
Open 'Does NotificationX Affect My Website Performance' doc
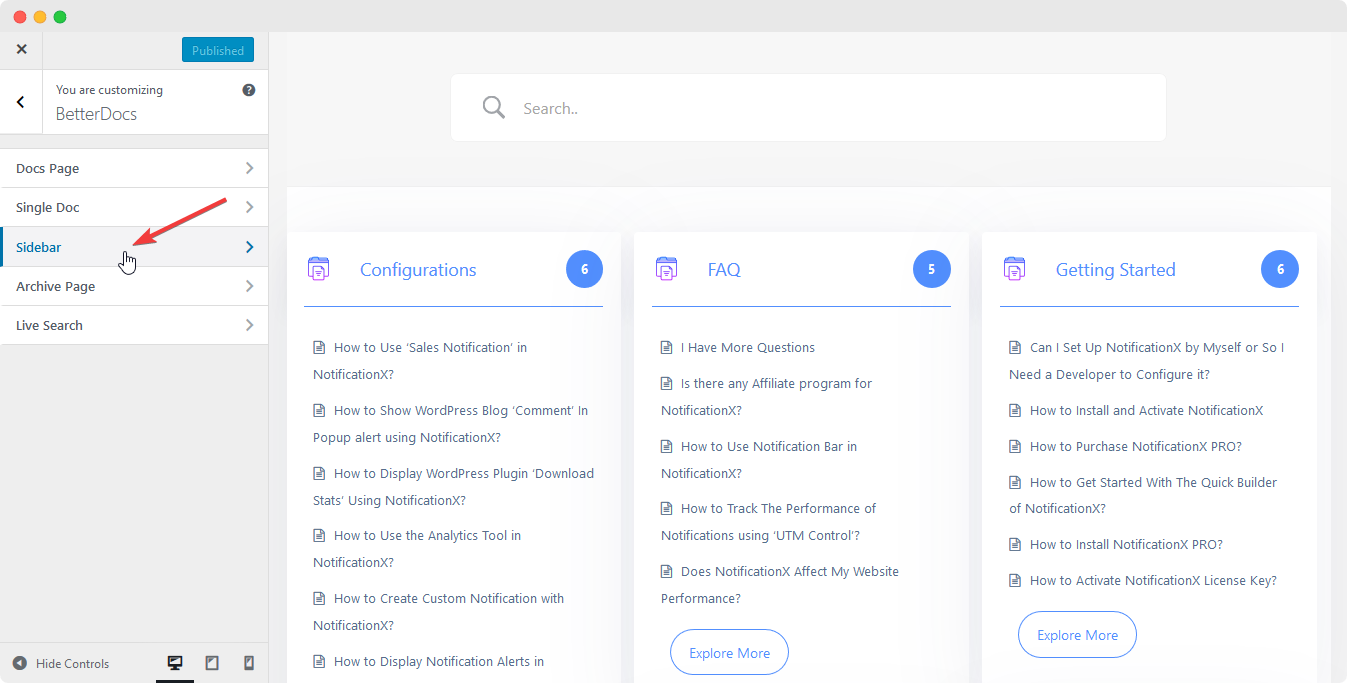tap(780, 585)
